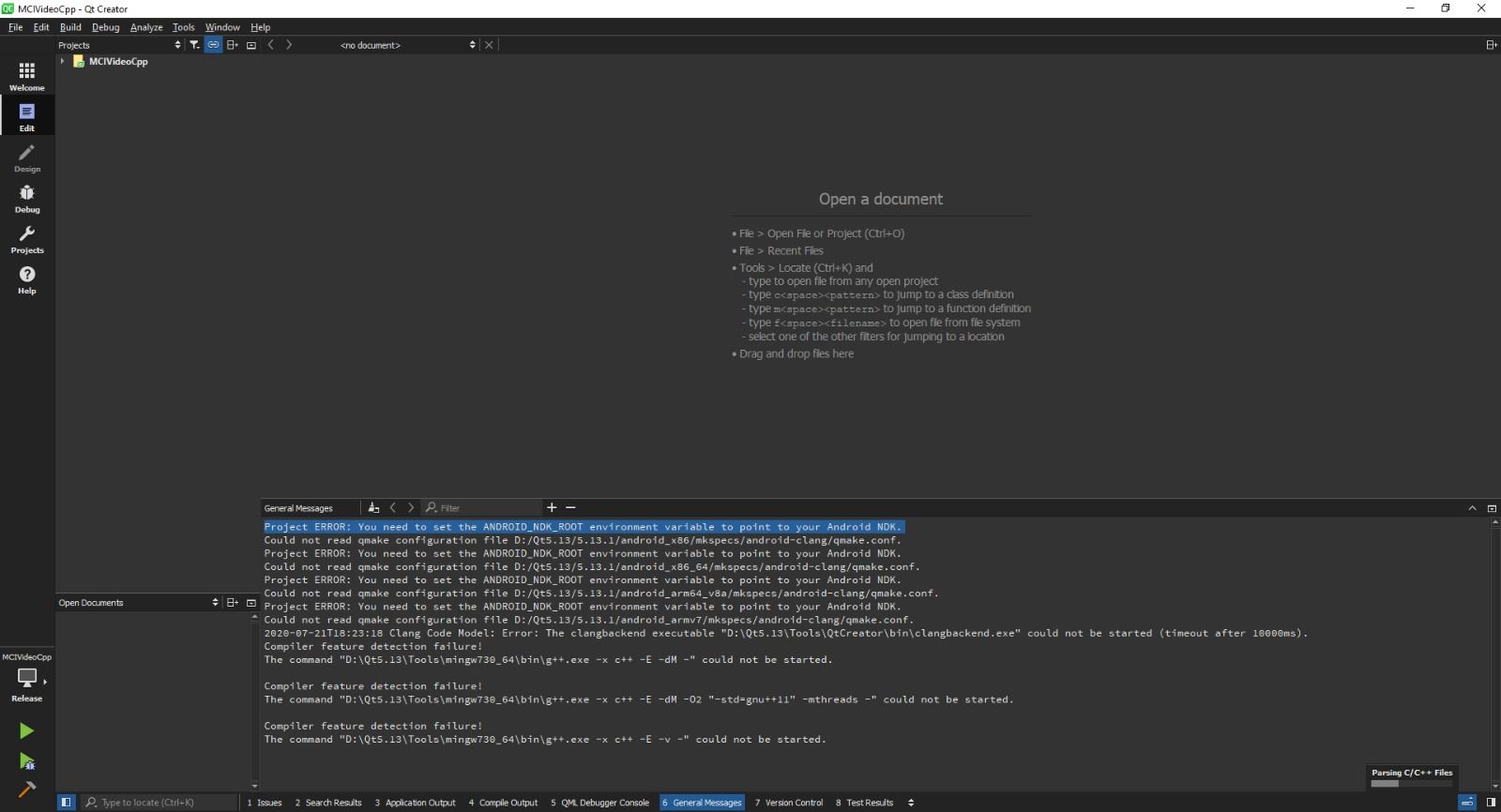This screenshot has height=812, width=1501.
Task: Open the Tools menu
Action: pos(184,27)
